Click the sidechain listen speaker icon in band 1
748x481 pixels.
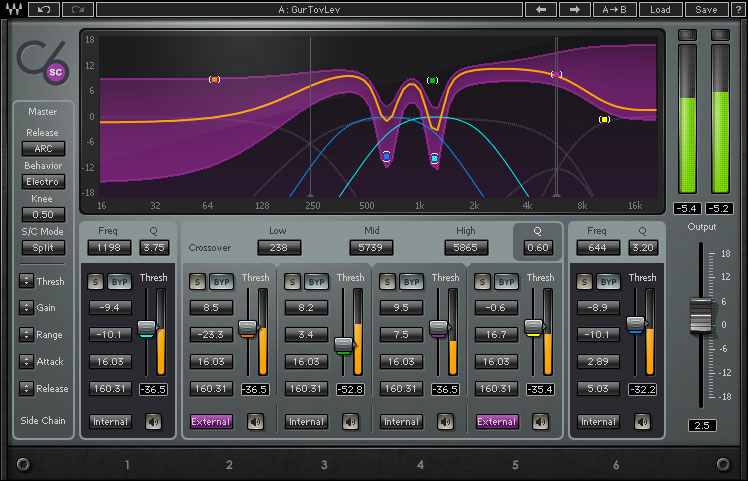154,421
